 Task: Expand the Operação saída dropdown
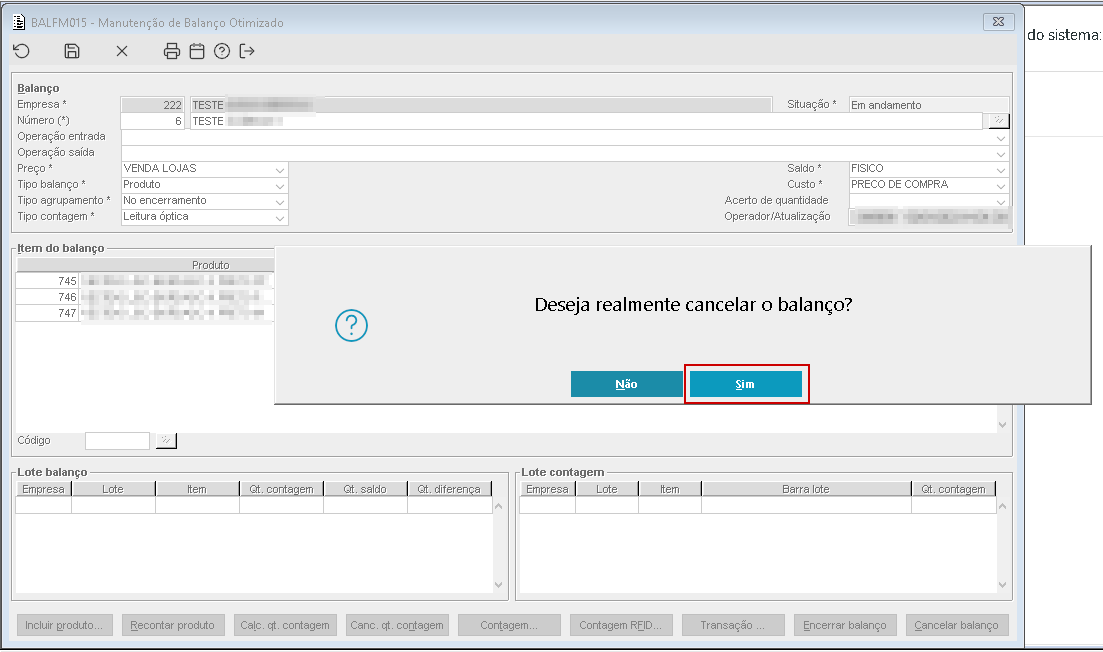(1001, 153)
